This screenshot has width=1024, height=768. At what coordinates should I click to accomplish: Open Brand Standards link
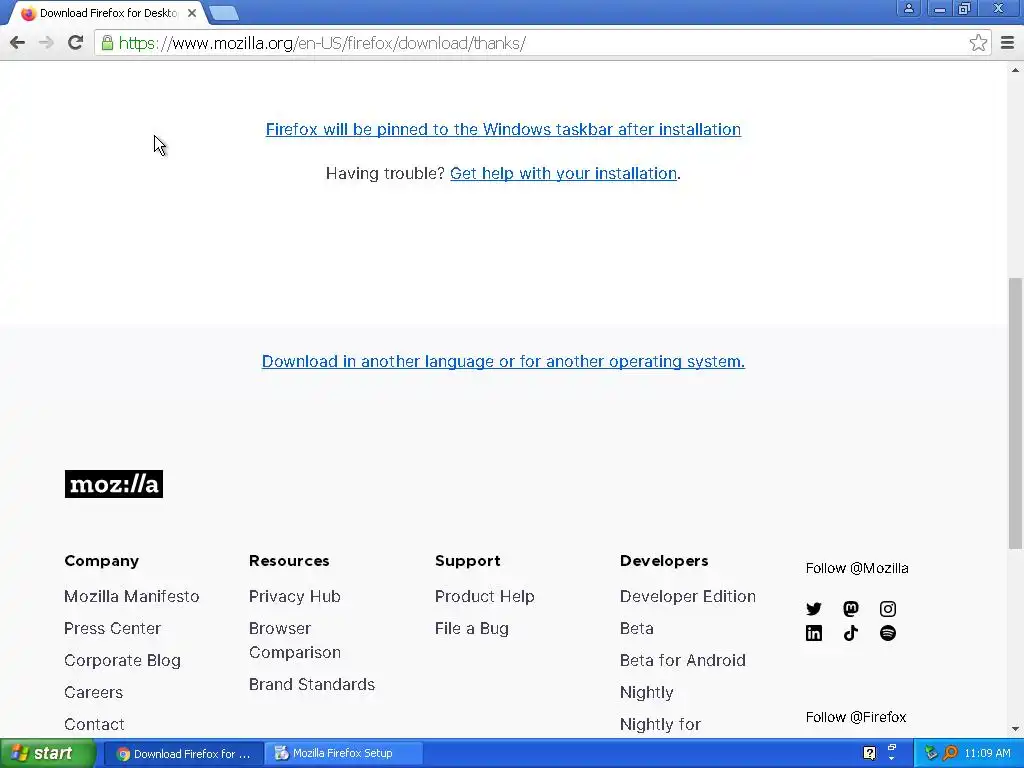[312, 684]
